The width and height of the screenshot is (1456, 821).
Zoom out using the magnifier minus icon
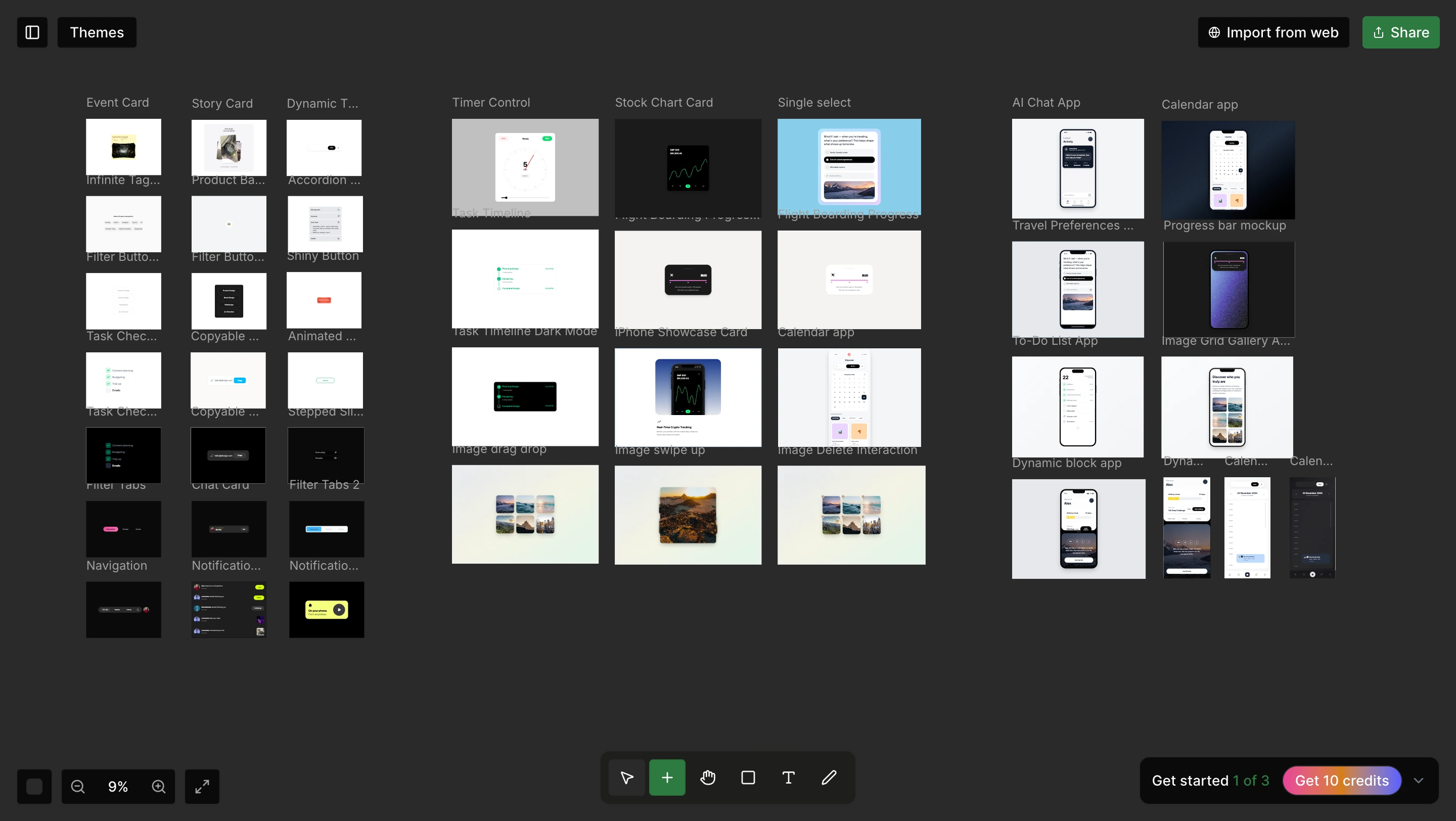click(77, 786)
